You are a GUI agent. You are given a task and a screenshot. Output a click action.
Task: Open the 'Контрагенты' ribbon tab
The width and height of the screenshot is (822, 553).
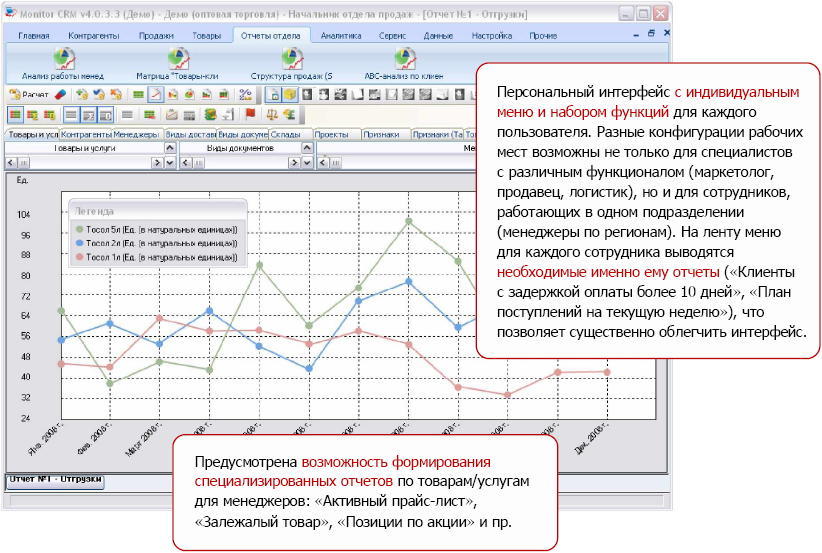[94, 36]
